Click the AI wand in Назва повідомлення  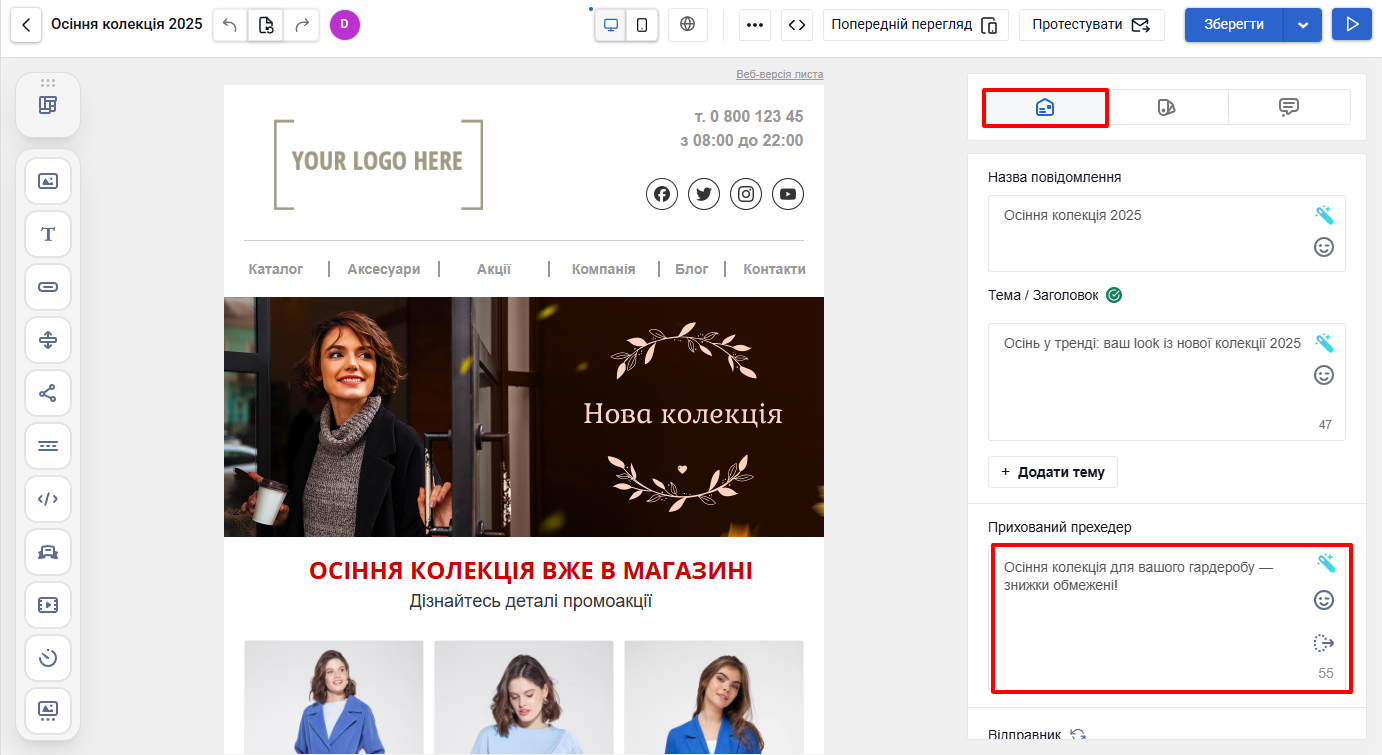point(1324,215)
